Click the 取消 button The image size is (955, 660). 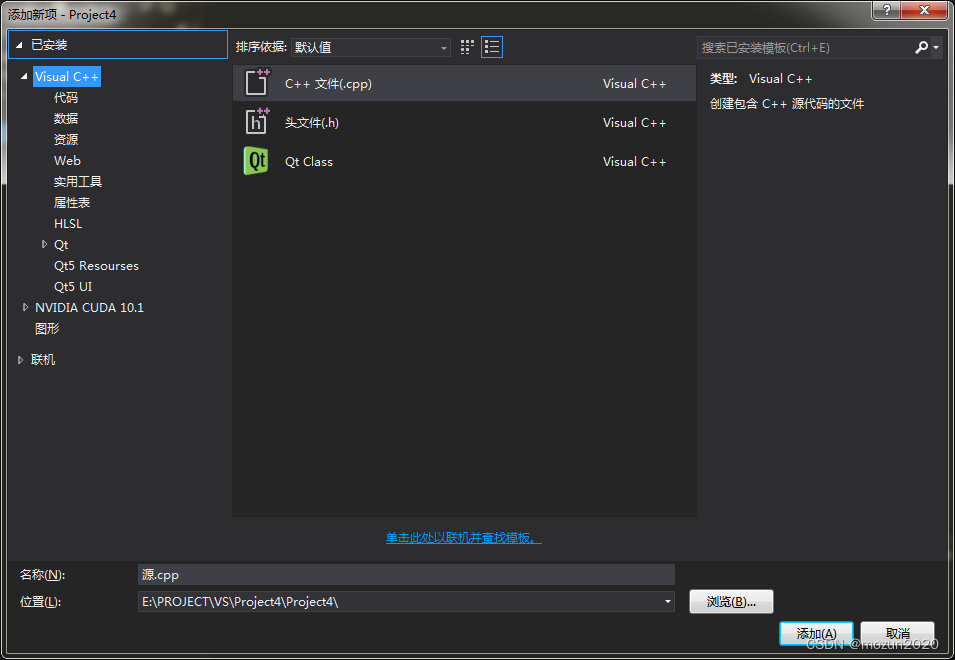click(x=897, y=633)
